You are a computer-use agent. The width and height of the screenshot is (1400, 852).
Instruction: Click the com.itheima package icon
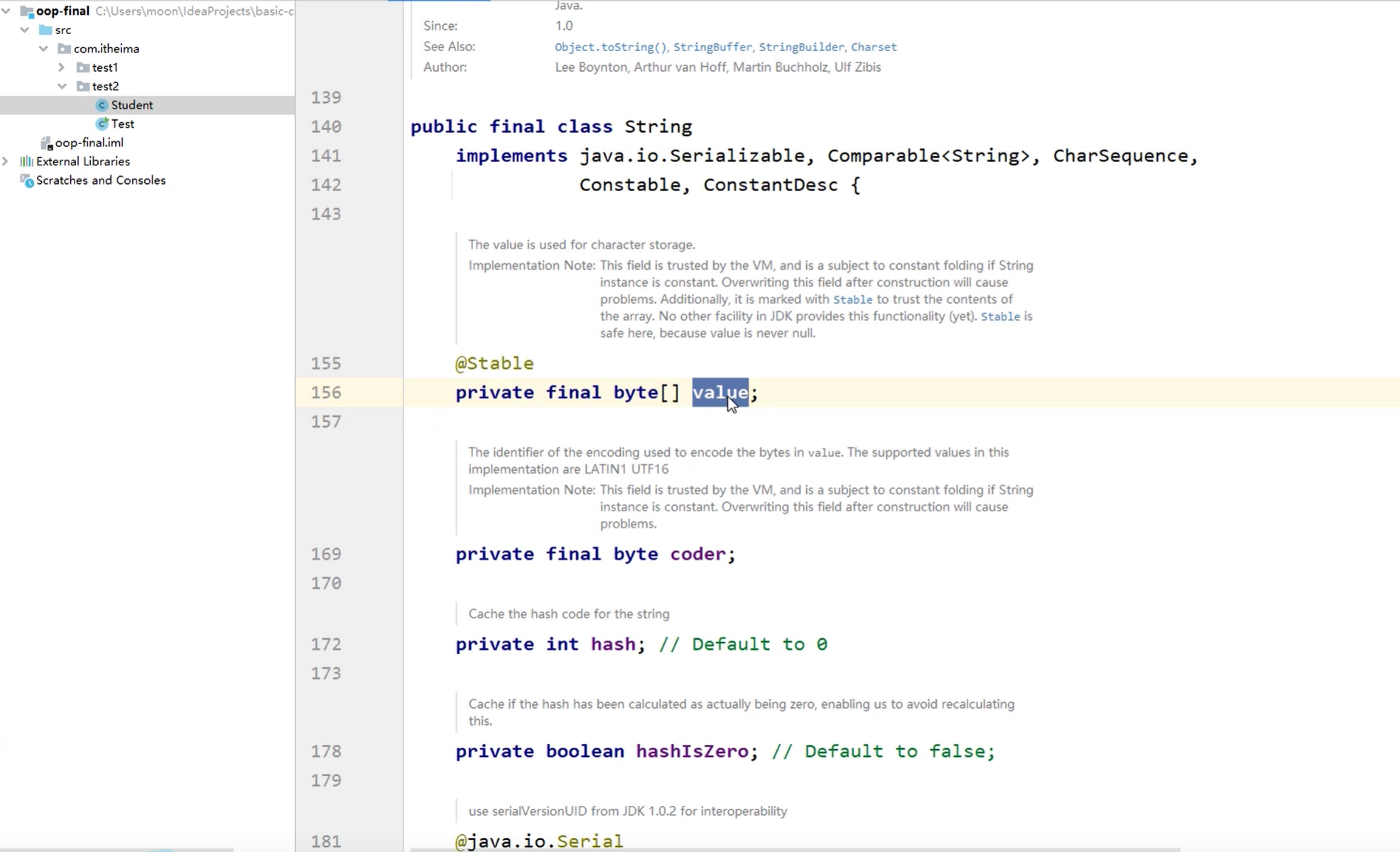[65, 48]
